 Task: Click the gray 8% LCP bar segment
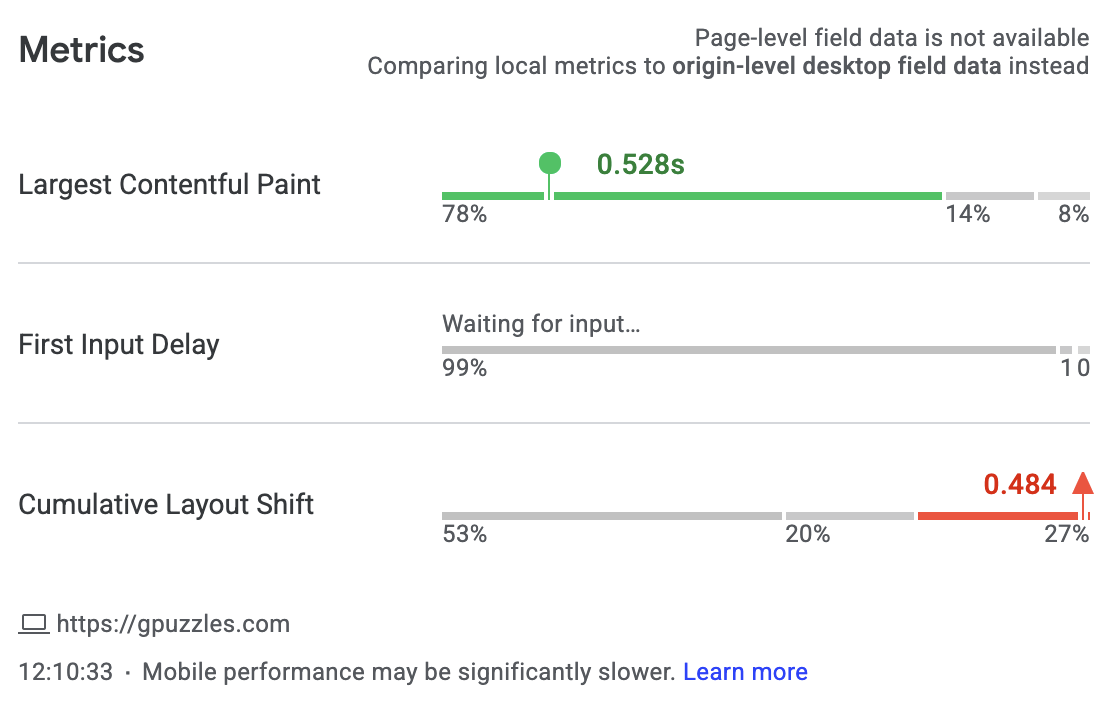click(x=1063, y=196)
